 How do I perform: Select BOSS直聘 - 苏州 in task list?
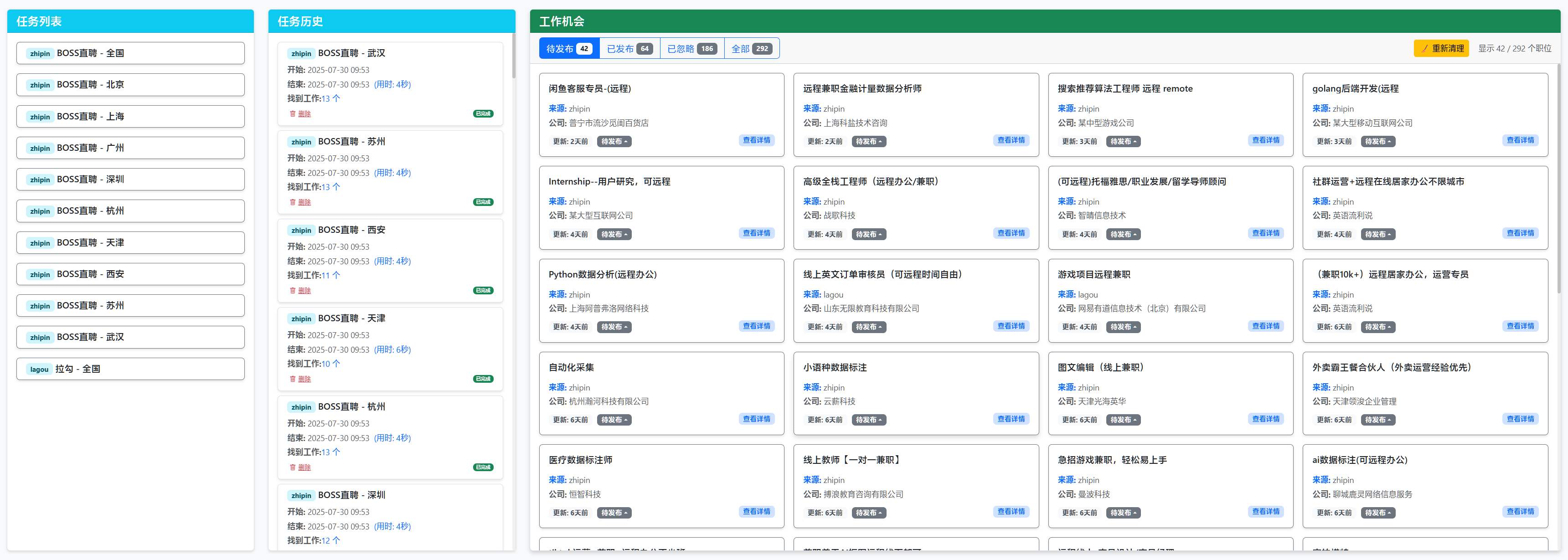(130, 306)
